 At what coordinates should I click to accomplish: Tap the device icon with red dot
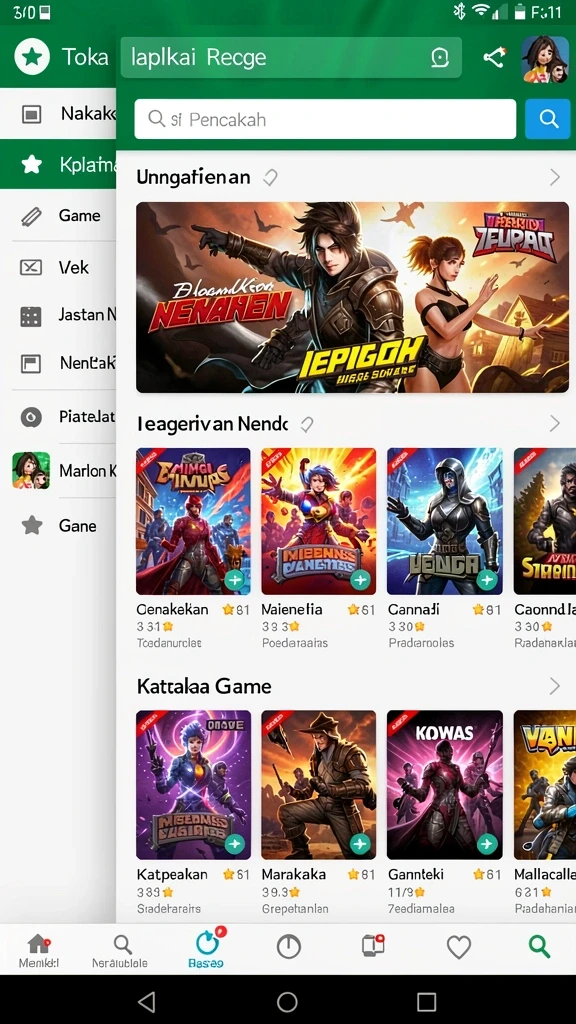tap(373, 946)
